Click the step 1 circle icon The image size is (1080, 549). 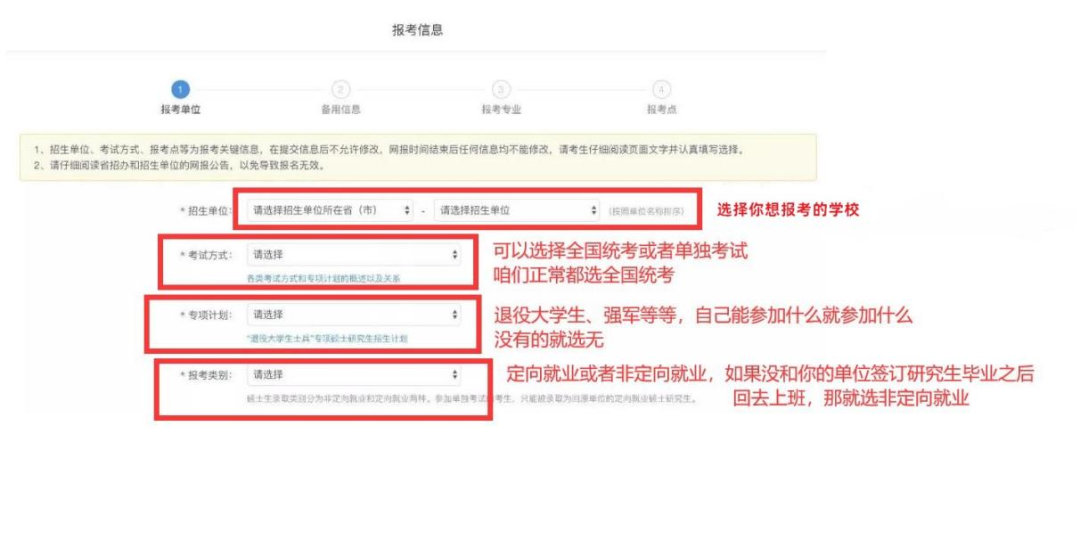(x=180, y=90)
